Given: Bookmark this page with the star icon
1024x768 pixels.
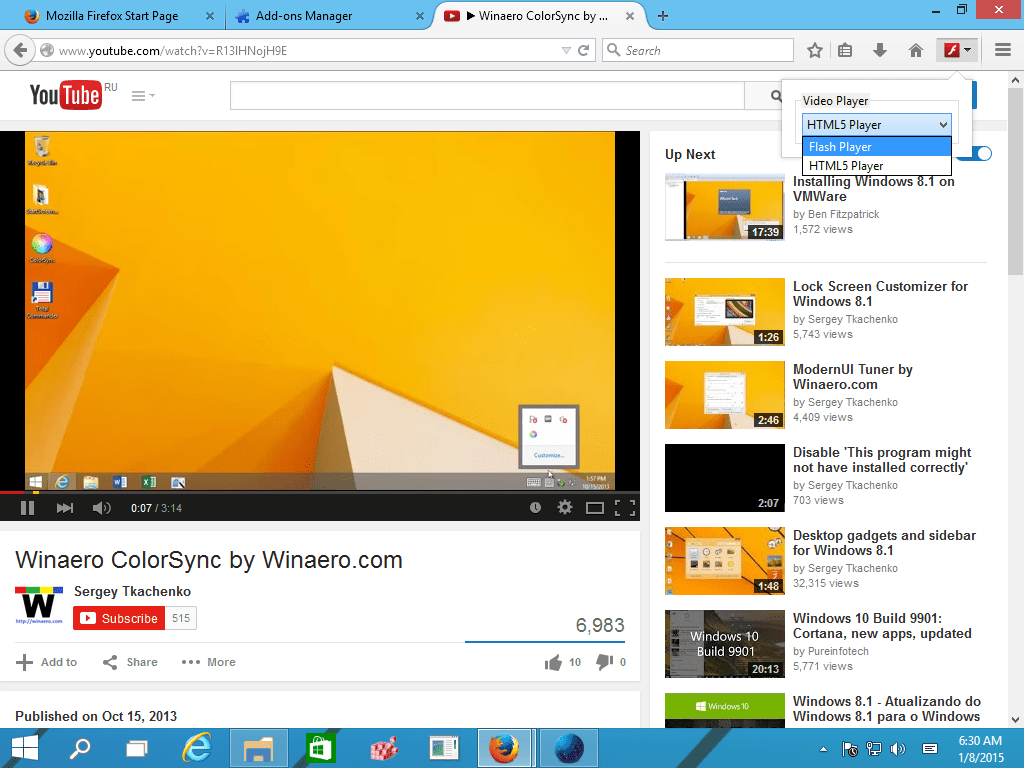Looking at the screenshot, I should [x=814, y=49].
